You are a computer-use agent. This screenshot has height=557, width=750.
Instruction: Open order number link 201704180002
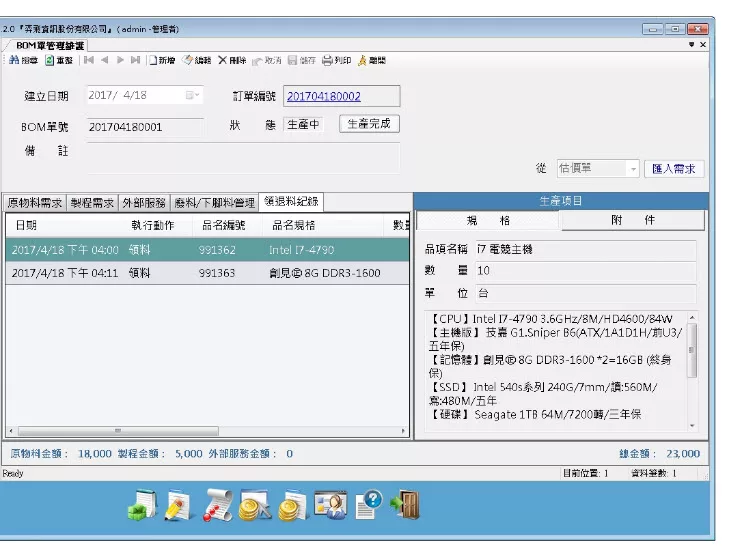coord(324,96)
